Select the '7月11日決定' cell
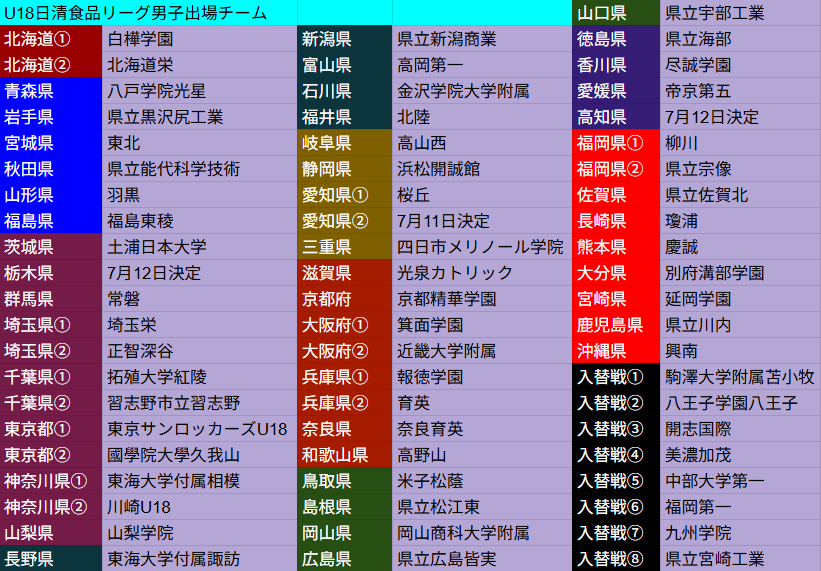The height and width of the screenshot is (571, 821). [482, 221]
